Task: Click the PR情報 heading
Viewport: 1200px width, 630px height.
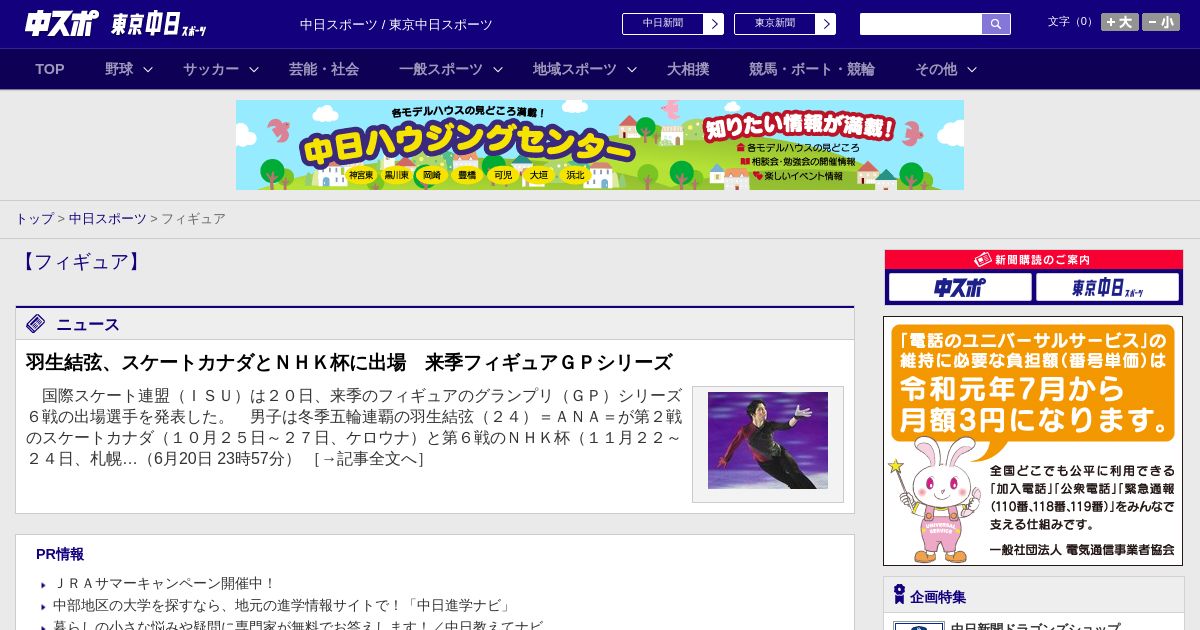Action: pos(60,554)
